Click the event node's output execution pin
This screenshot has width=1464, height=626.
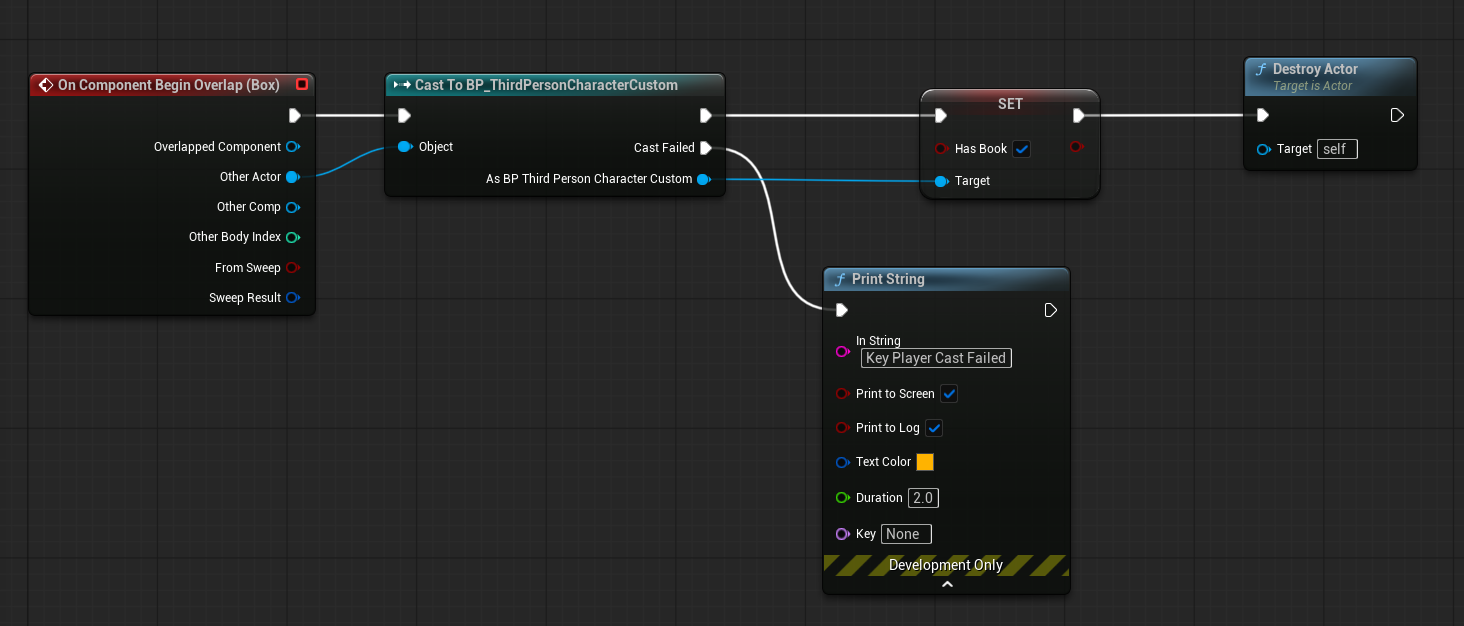pyautogui.click(x=295, y=115)
